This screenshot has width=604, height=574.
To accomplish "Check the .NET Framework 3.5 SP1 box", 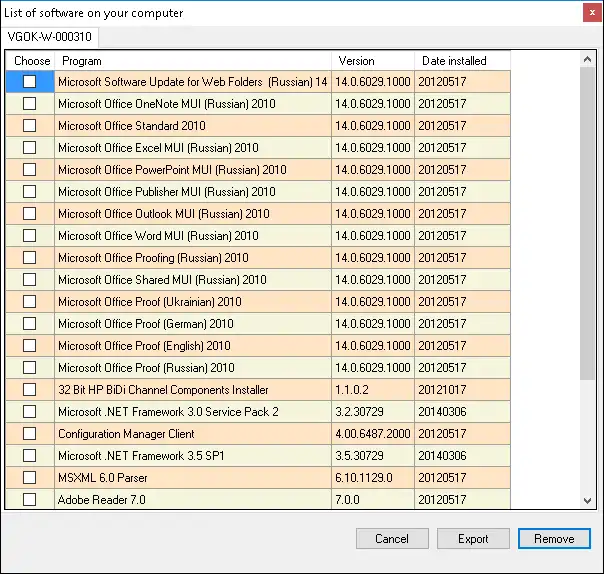I will coord(30,455).
